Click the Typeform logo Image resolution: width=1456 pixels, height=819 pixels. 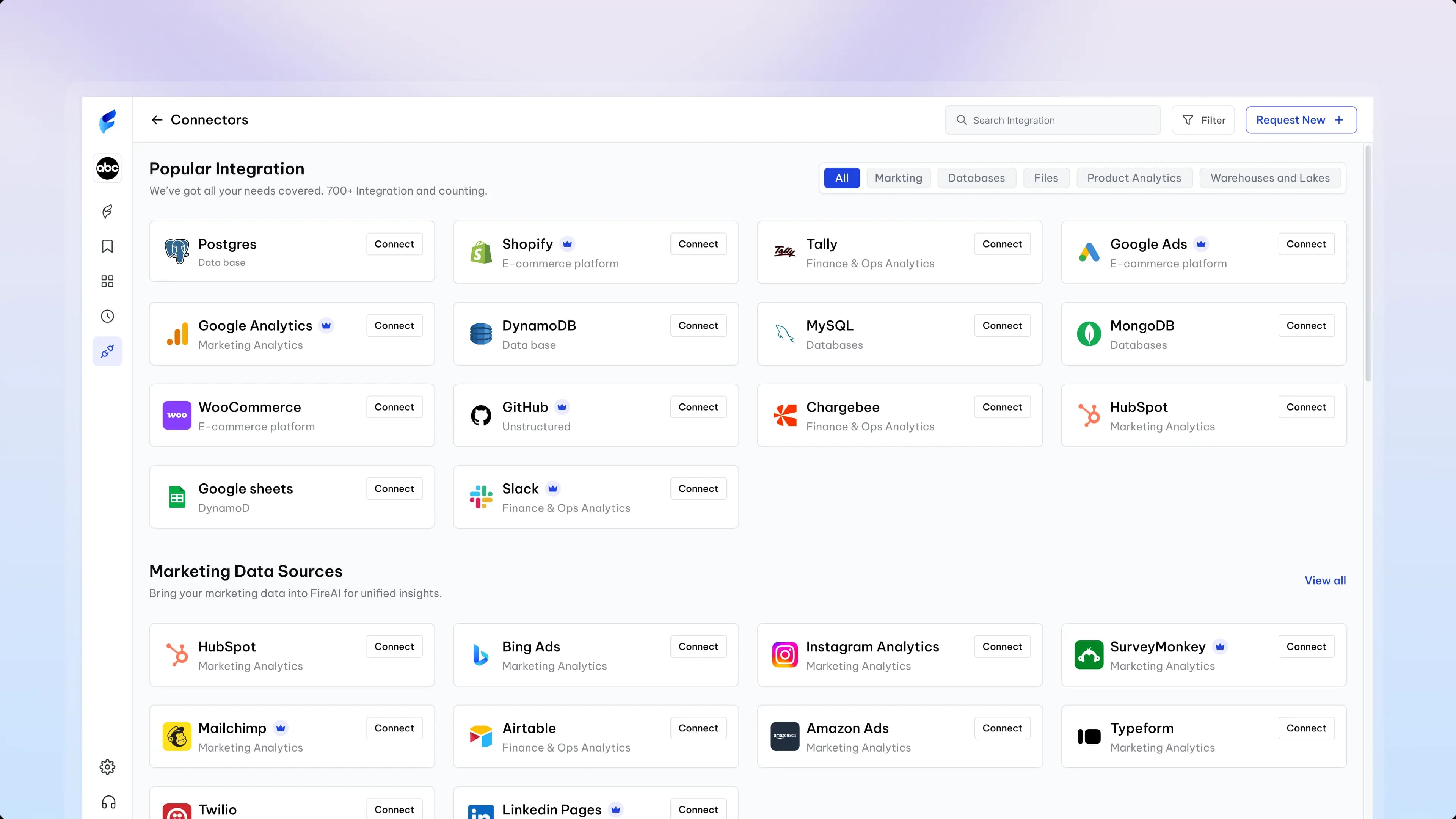(x=1089, y=736)
